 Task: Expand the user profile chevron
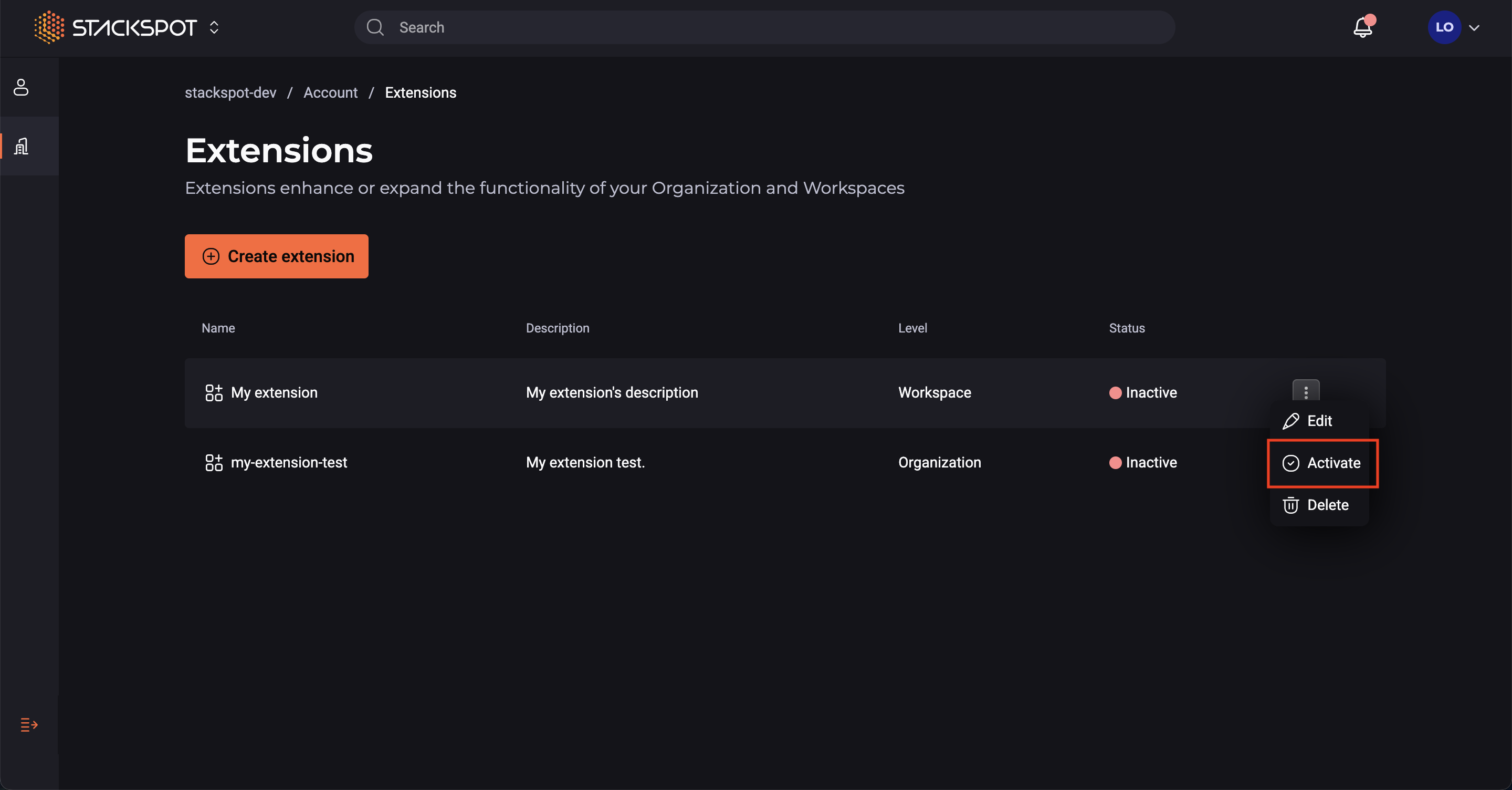point(1474,28)
